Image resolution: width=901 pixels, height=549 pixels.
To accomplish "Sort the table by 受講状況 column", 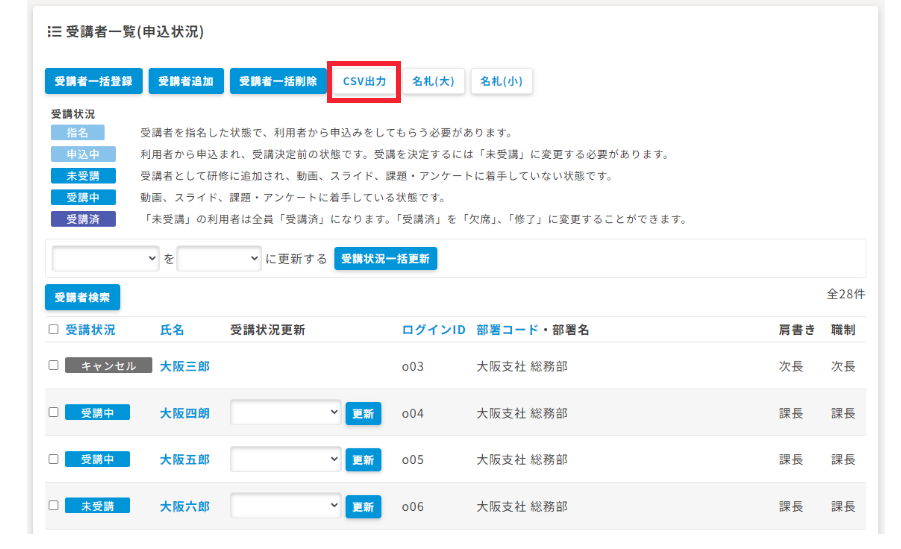I will coord(90,330).
